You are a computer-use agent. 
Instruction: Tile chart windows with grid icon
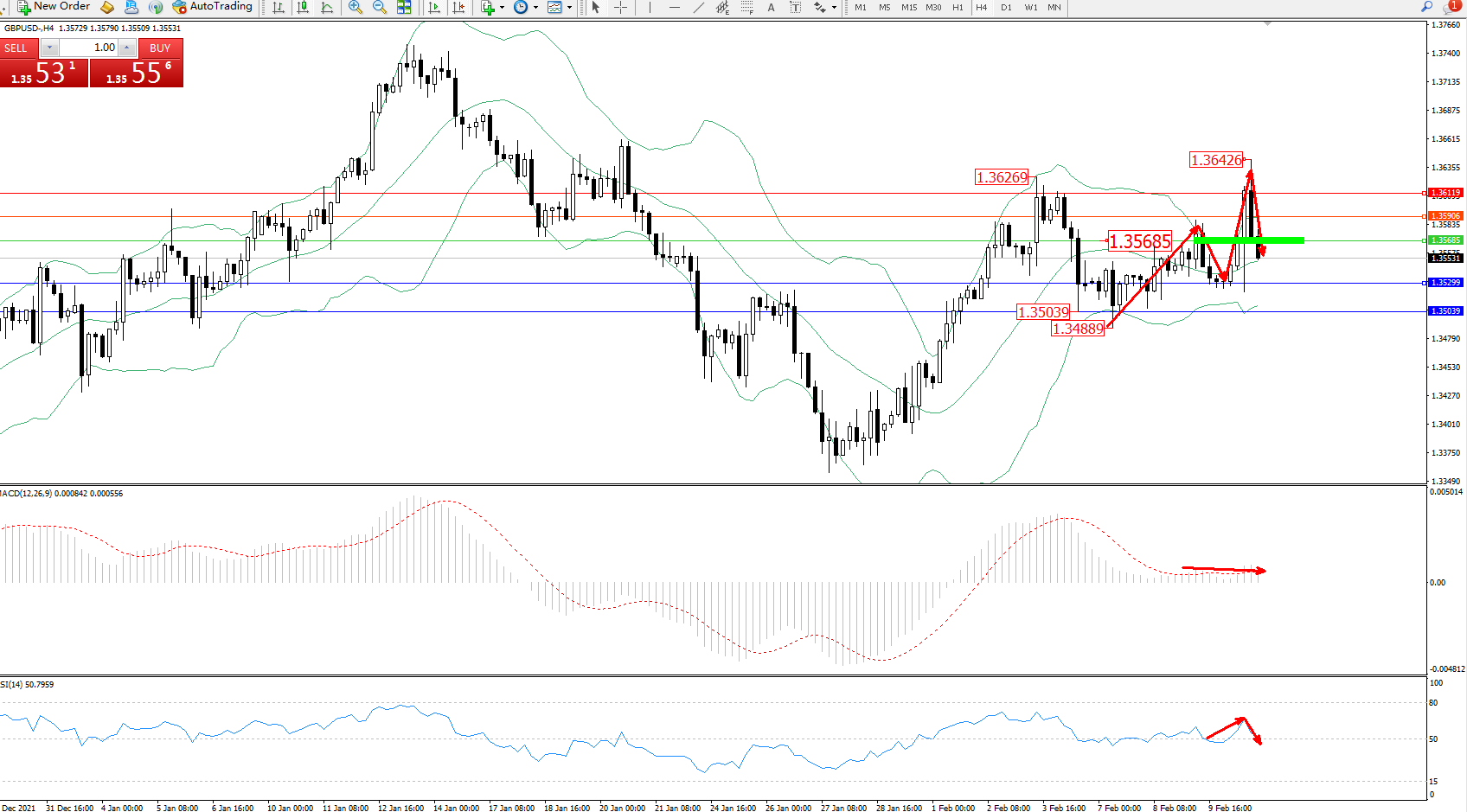(404, 7)
